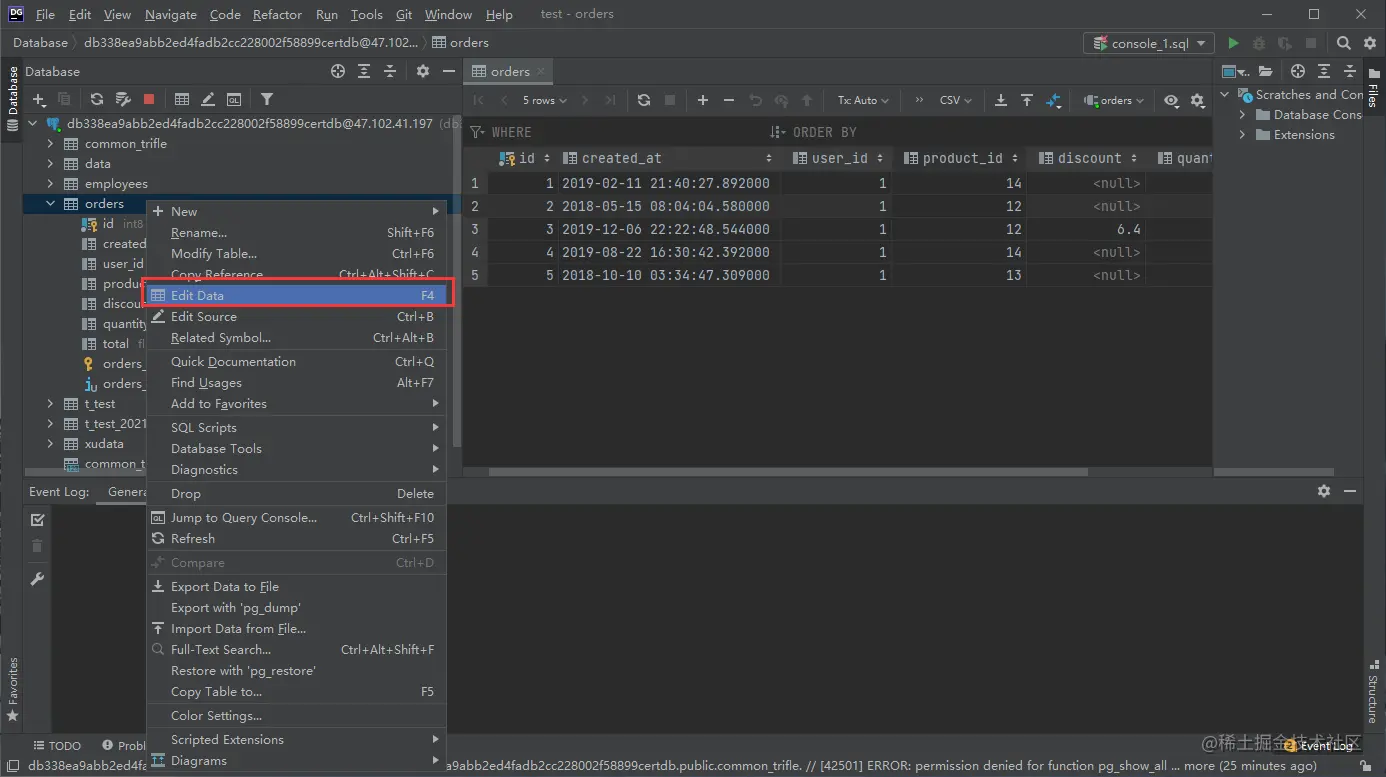Sort by the created_at column header
This screenshot has width=1386, height=777.
coord(668,158)
